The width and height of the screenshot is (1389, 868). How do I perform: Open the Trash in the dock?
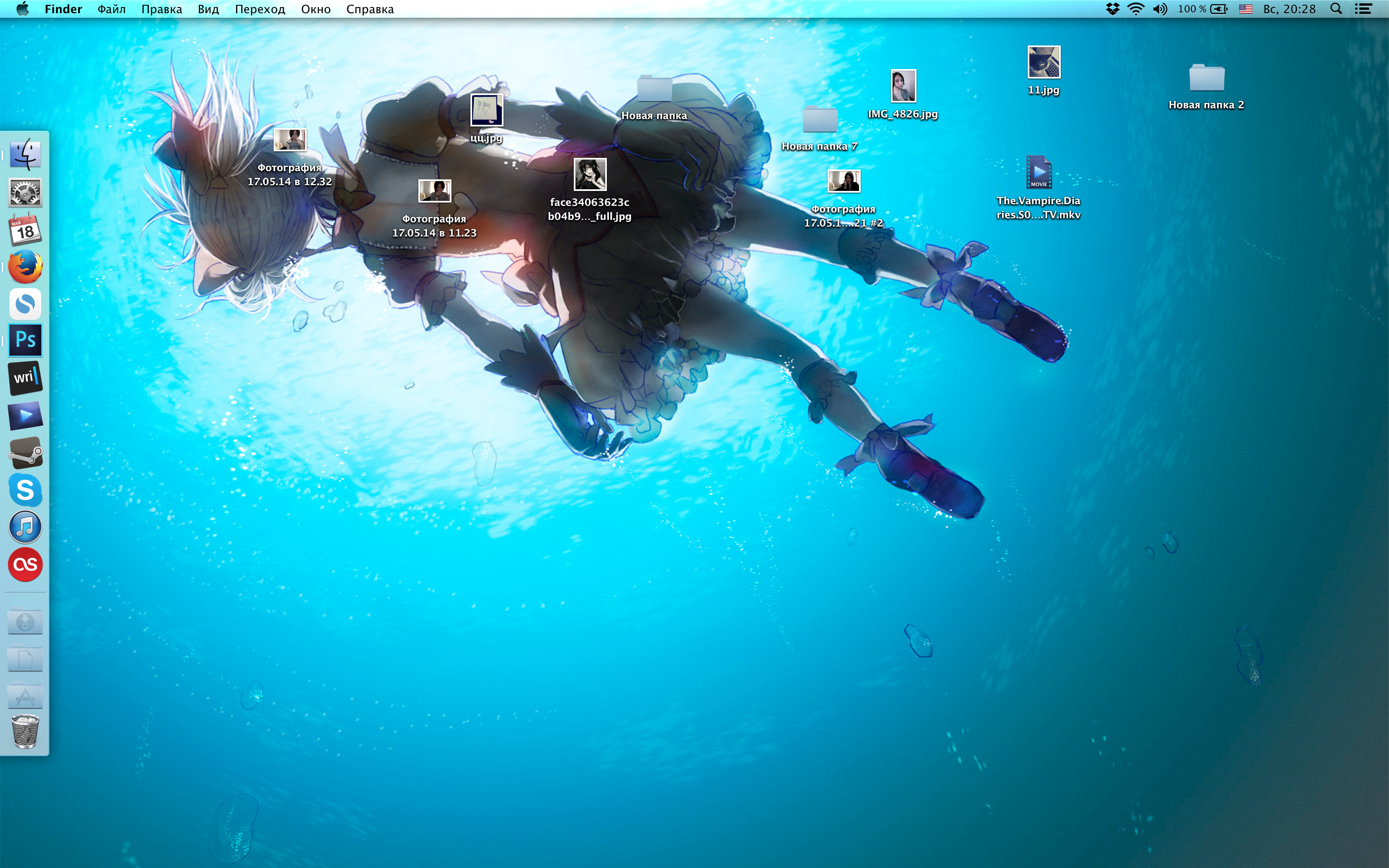tap(25, 731)
